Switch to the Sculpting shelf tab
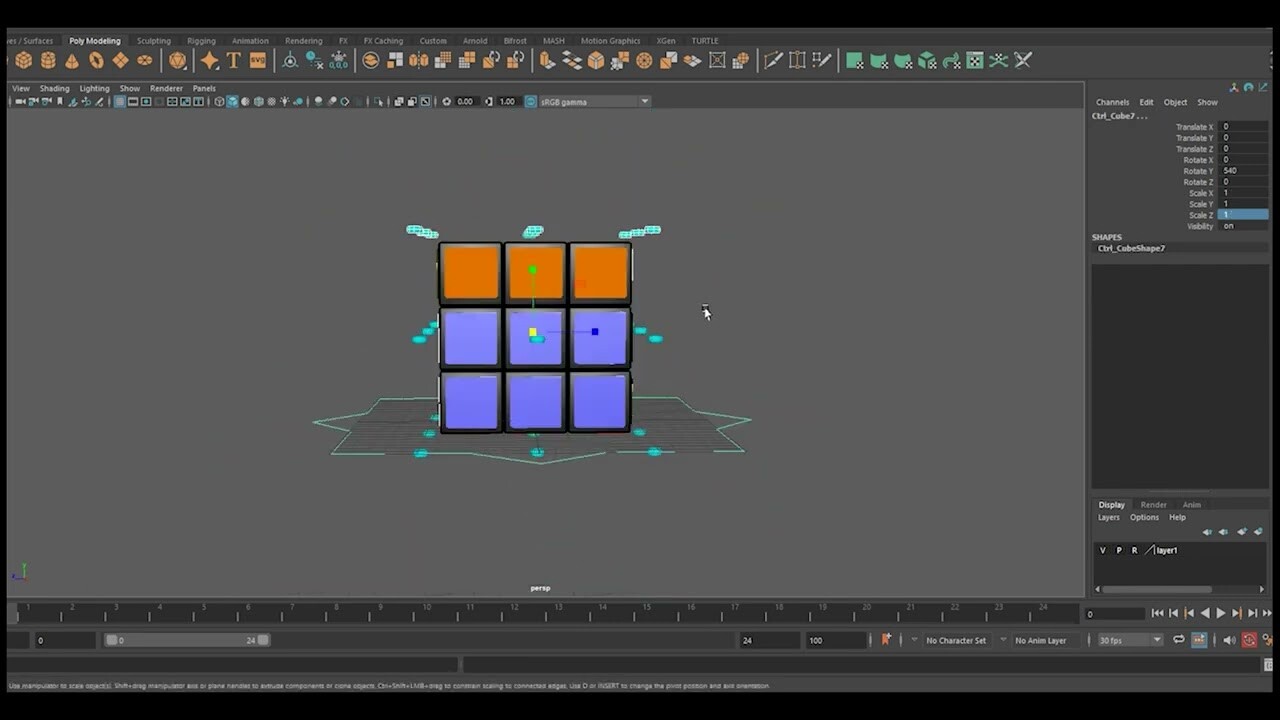 point(154,40)
